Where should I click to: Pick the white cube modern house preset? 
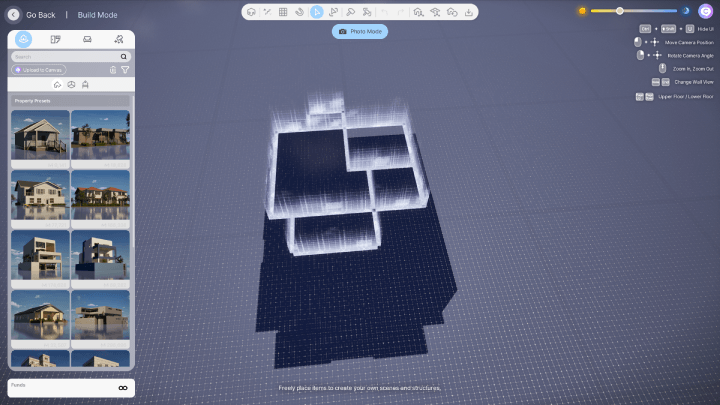click(x=101, y=259)
